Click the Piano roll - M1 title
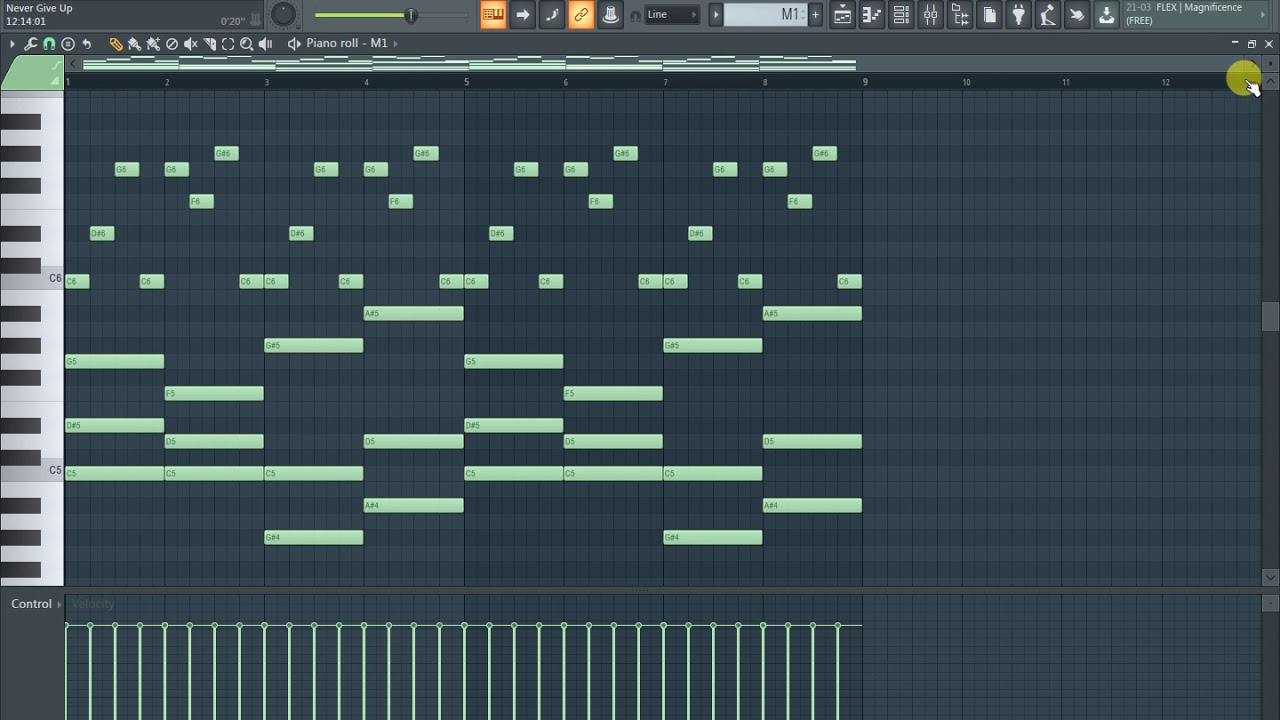This screenshot has width=1280, height=720. tap(346, 44)
